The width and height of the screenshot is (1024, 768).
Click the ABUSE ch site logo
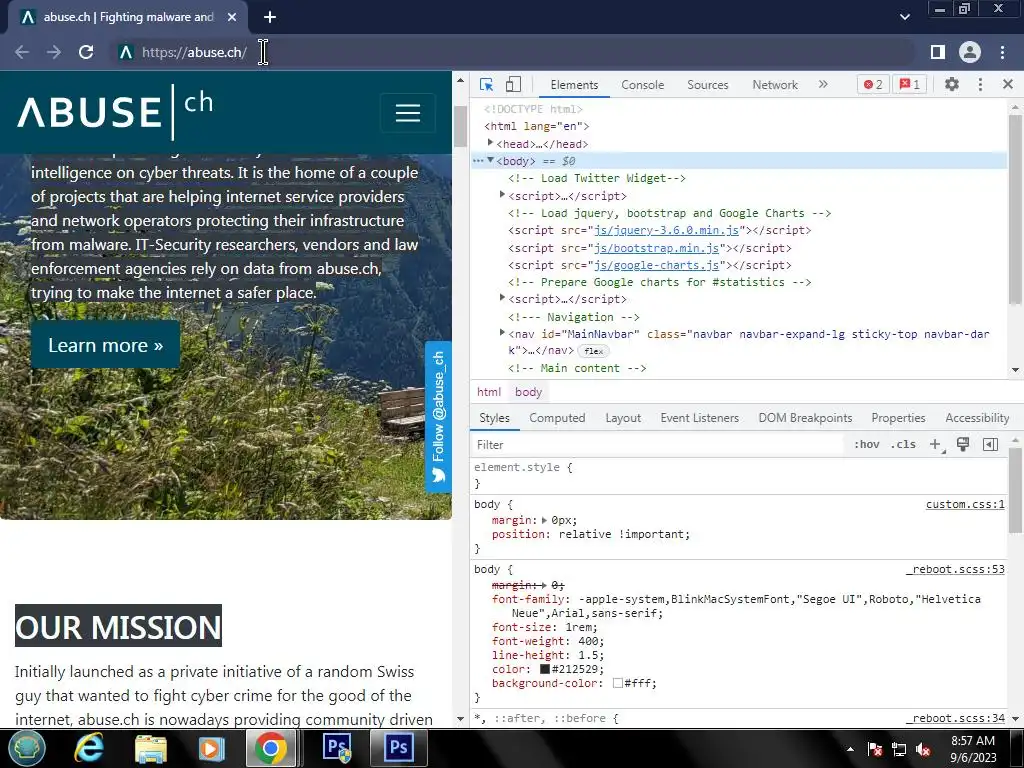116,112
